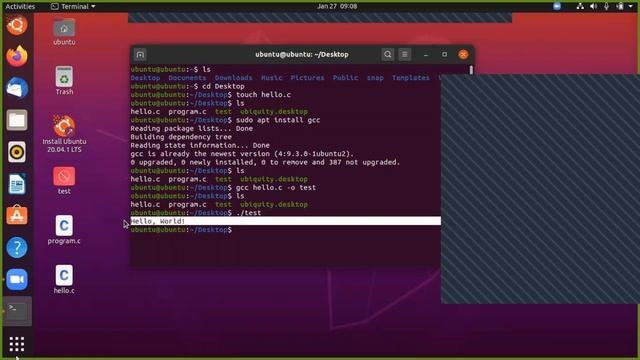Viewport: 640px width, 360px height.
Task: Click the Ubuntu installer icon atop dock
Action: tap(17, 24)
